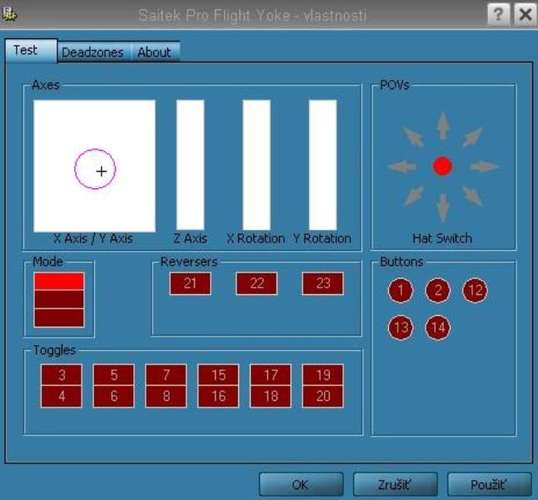
Task: Click the 'Y Rotation' label
Action: click(322, 239)
